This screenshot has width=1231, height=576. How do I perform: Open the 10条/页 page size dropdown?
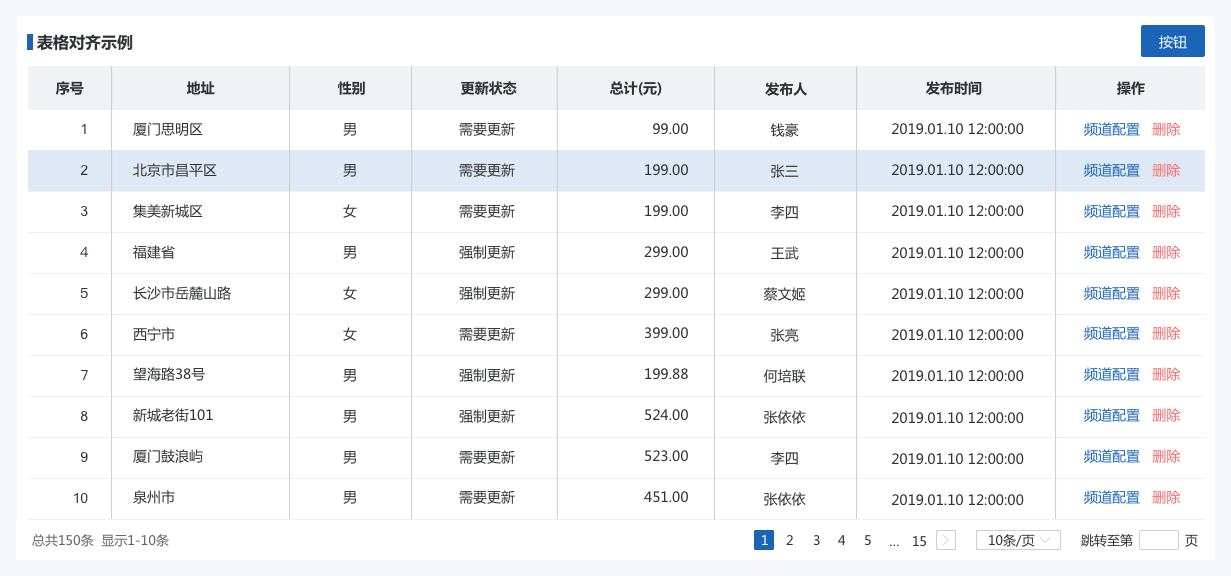[x=1018, y=540]
